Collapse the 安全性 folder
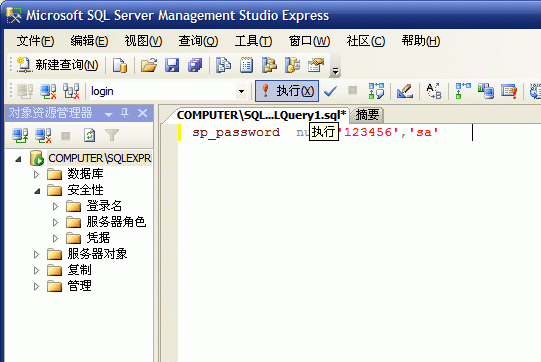This screenshot has width=541, height=362. 37,190
